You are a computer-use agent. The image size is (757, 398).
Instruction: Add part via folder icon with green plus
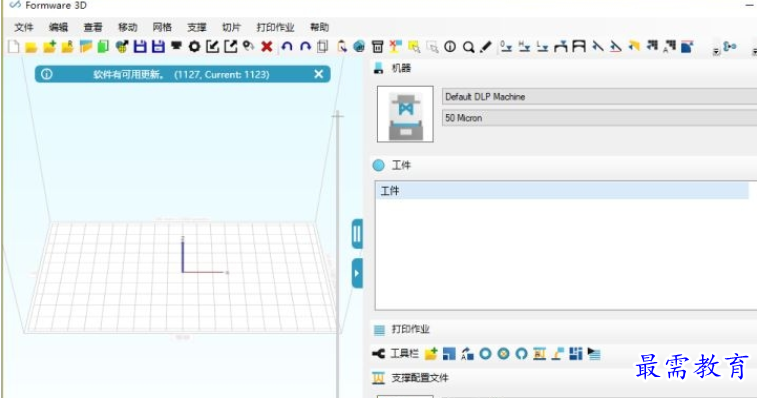tap(49, 47)
